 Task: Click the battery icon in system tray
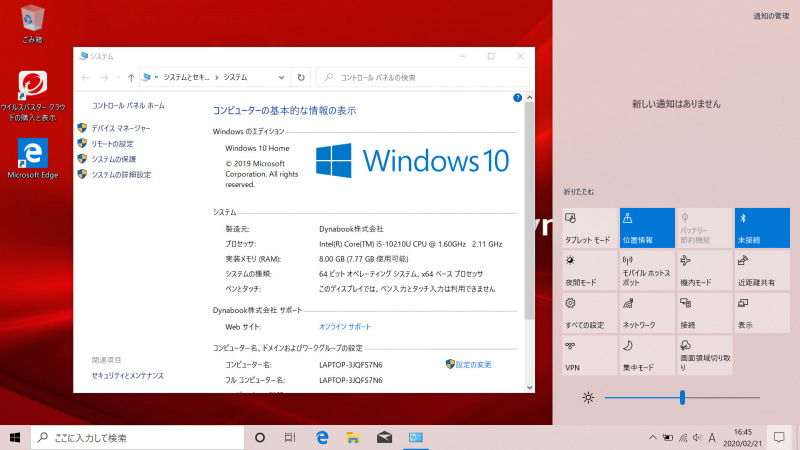668,437
